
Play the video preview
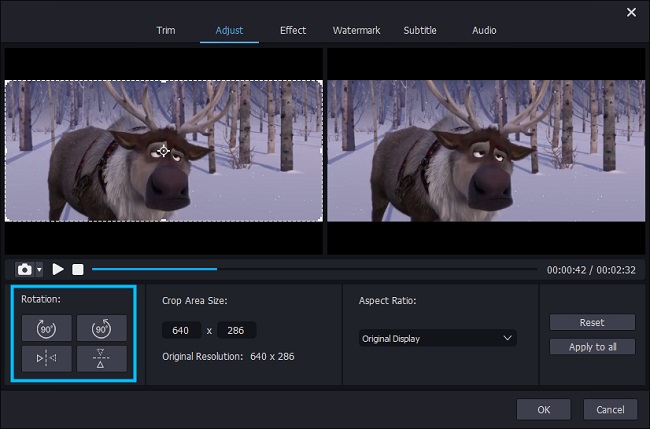click(58, 269)
